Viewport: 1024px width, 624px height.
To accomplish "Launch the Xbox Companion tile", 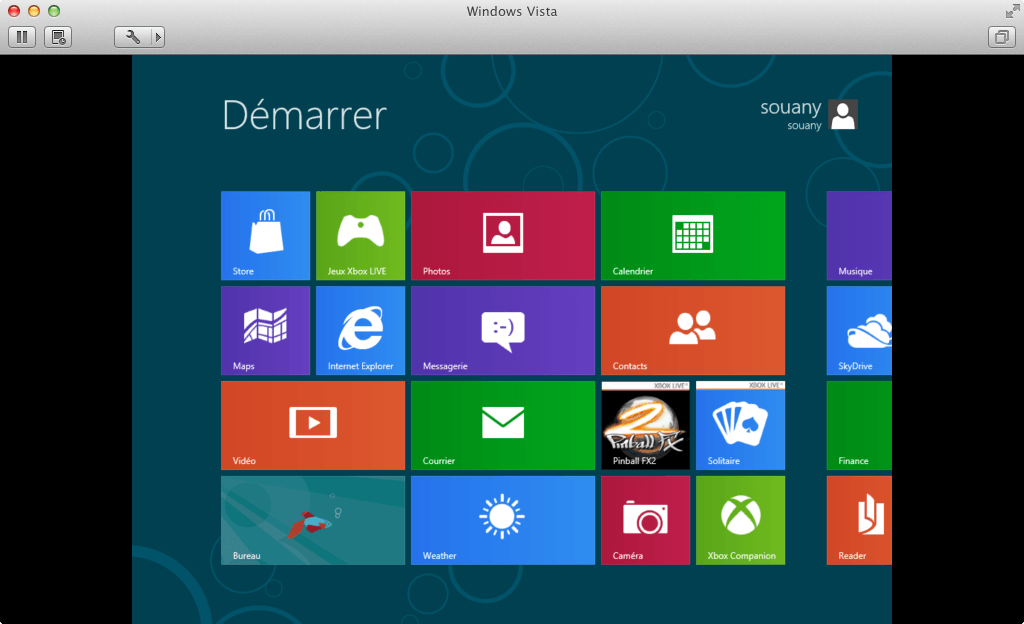I will pyautogui.click(x=741, y=520).
